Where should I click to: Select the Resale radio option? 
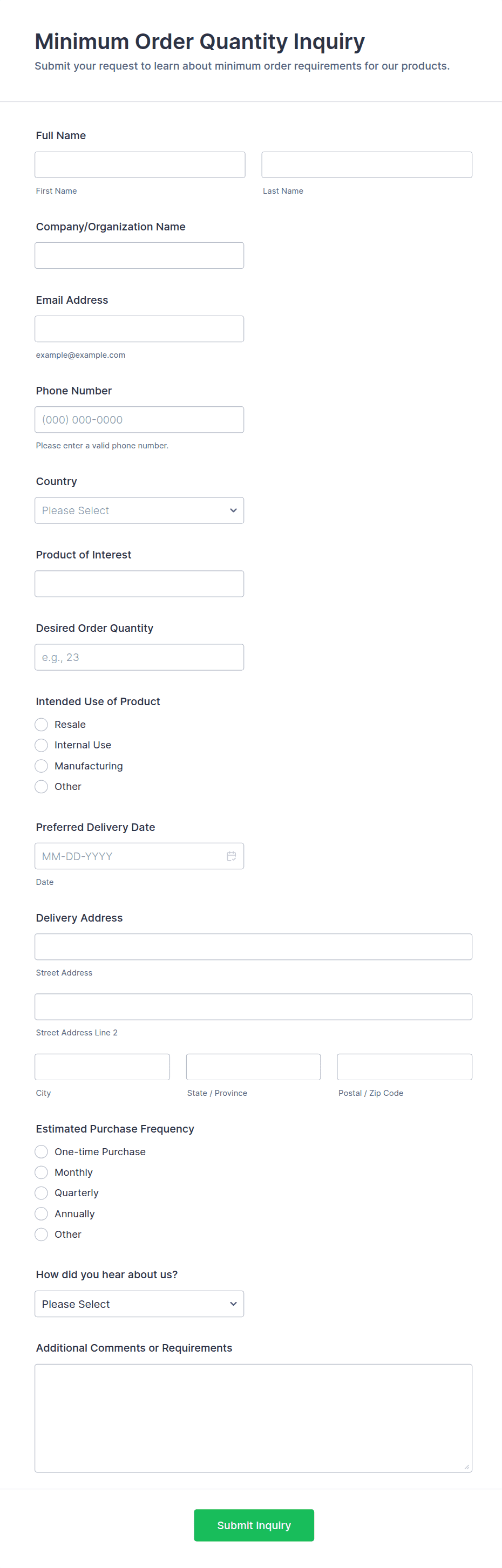[x=42, y=724]
